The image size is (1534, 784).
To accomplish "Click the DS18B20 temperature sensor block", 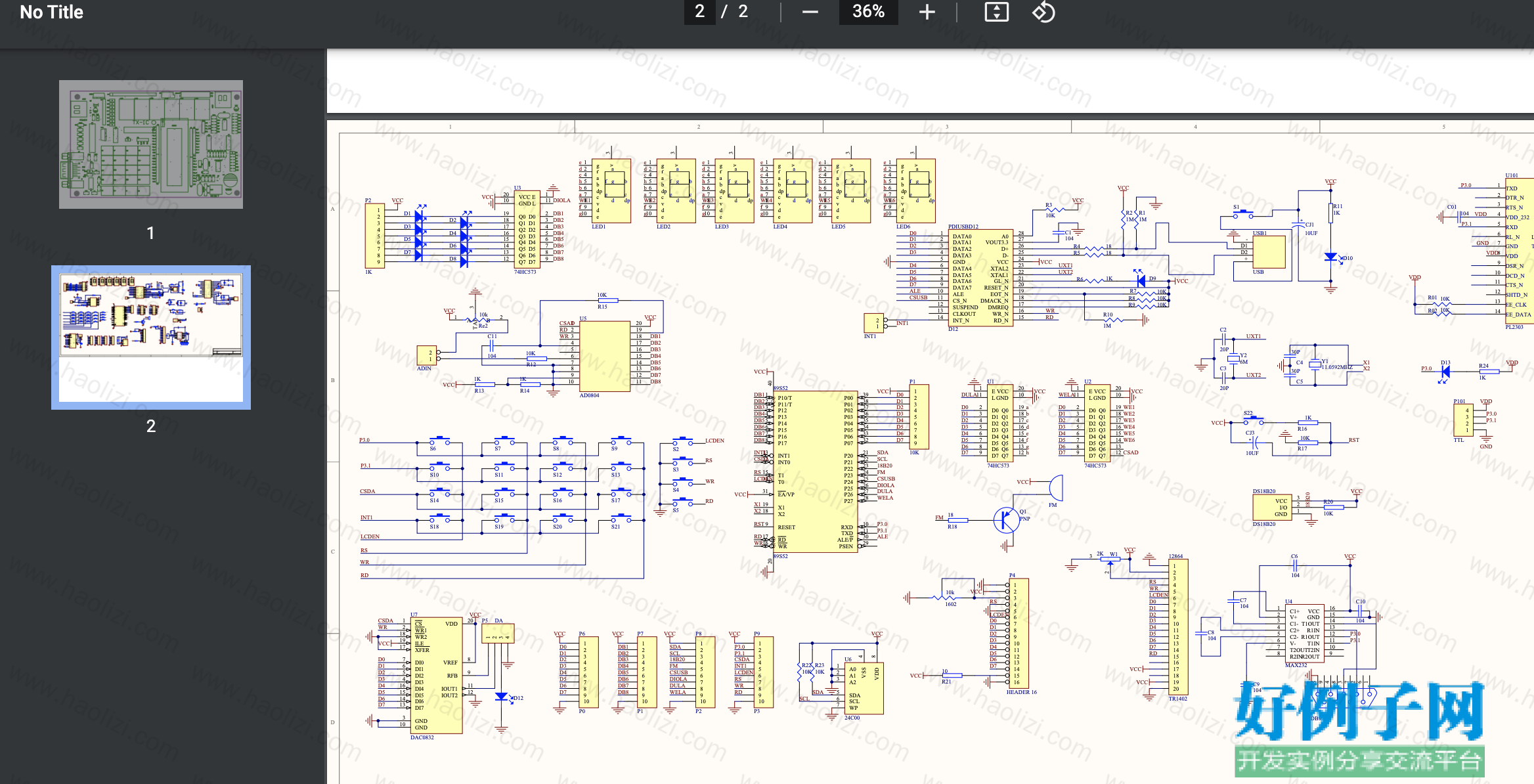I will pyautogui.click(x=1272, y=507).
